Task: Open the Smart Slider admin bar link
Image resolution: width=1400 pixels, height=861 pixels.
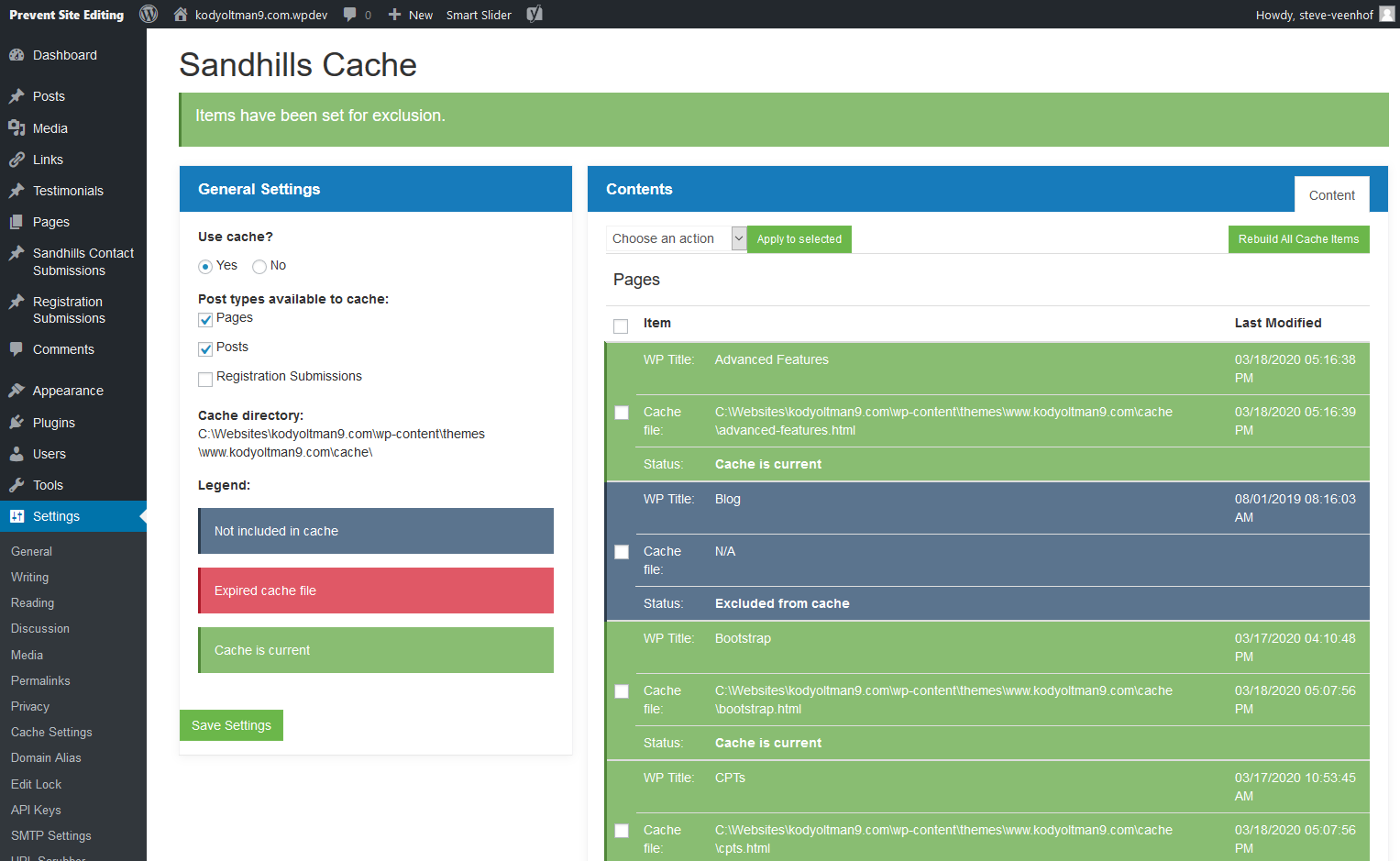Action: pos(479,15)
